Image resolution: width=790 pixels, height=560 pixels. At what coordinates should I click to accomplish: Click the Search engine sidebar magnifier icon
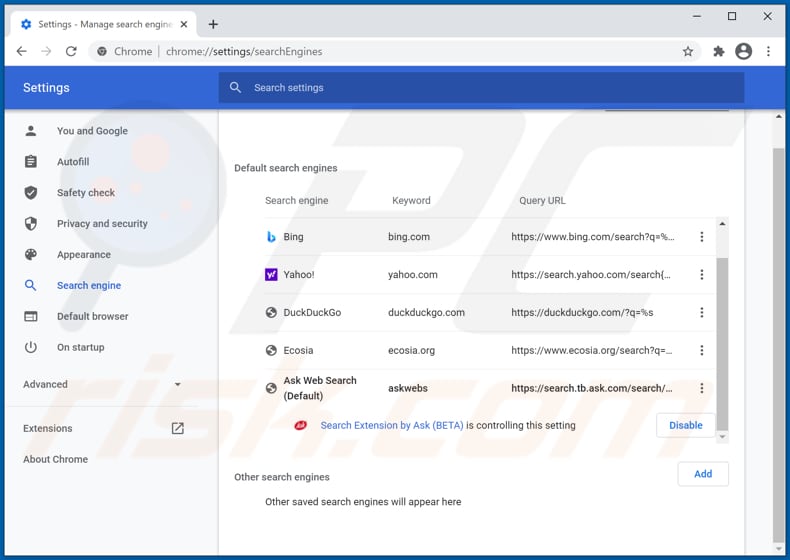click(x=31, y=285)
